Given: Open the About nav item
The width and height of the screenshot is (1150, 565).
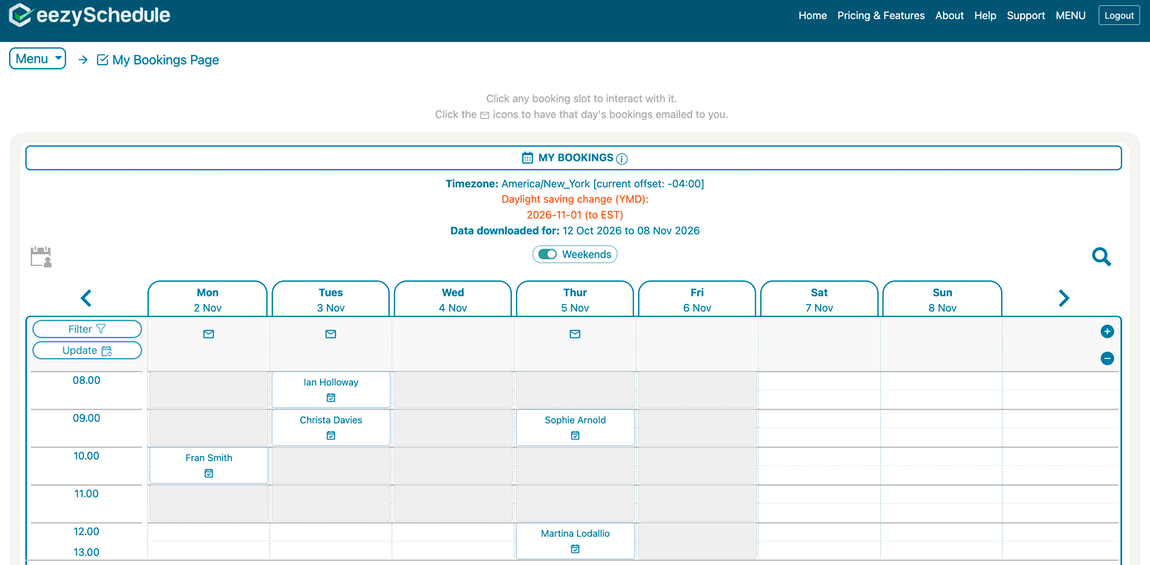Looking at the screenshot, I should tap(949, 15).
